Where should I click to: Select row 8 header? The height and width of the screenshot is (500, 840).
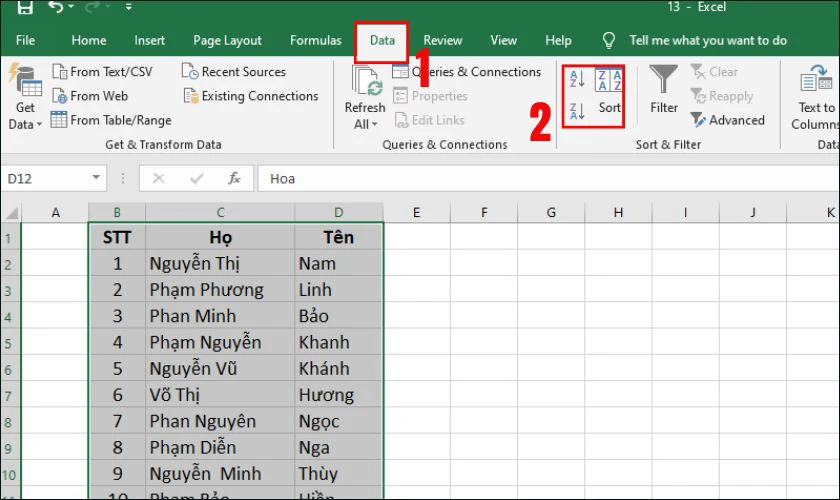tap(9, 422)
